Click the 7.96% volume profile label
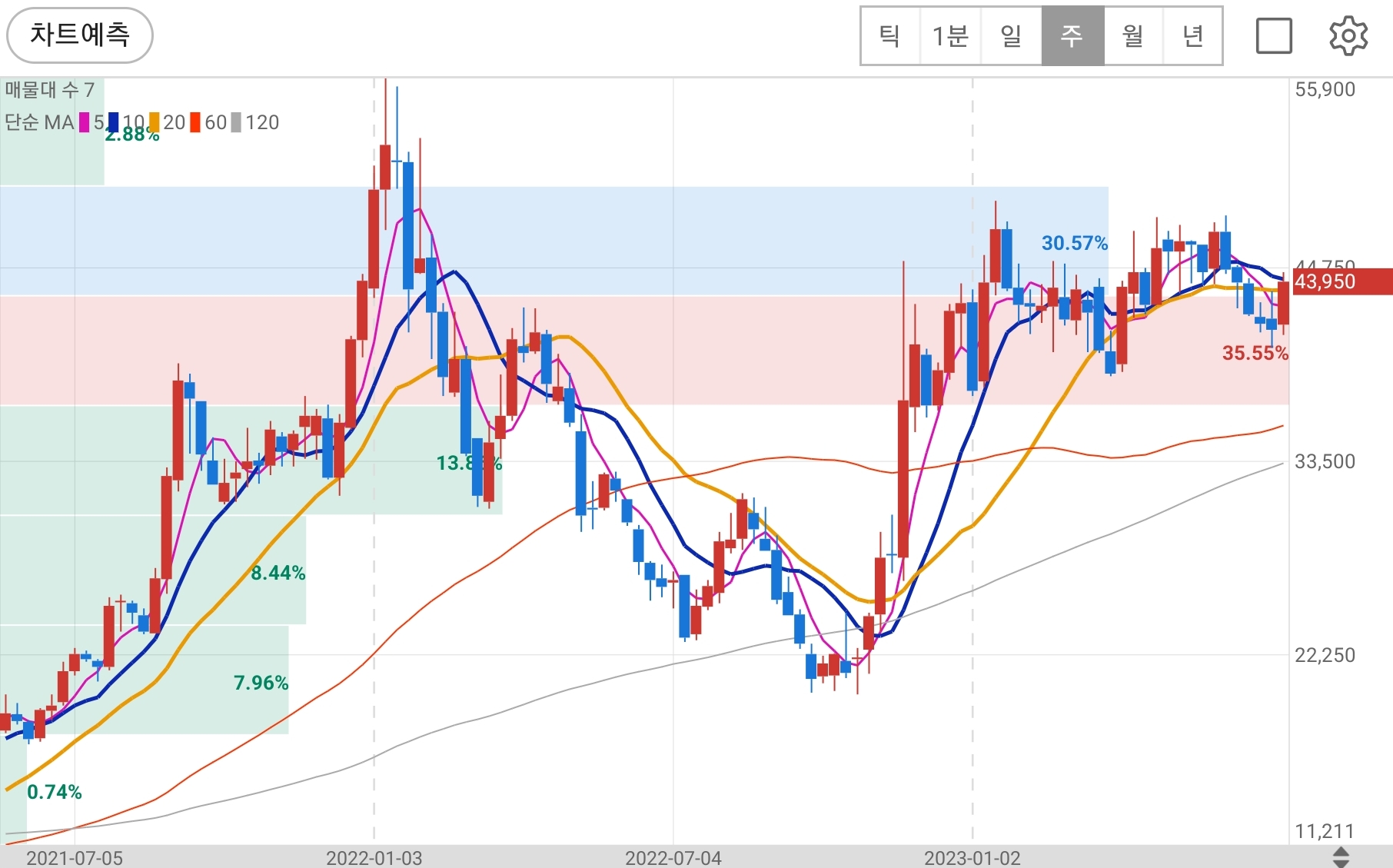This screenshot has width=1393, height=868. [261, 683]
